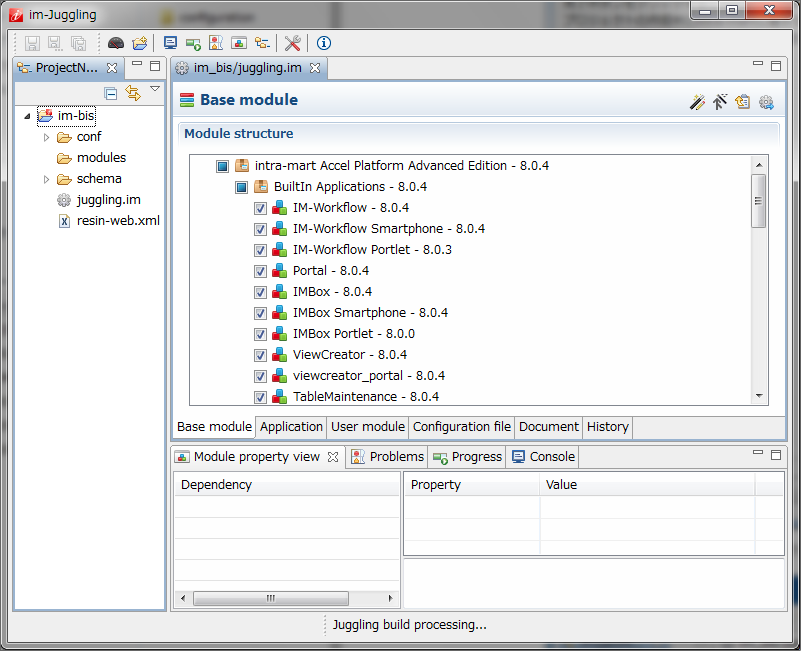This screenshot has height=651, width=801.
Task: Click the project tree navigator toolbar icon
Action: click(x=262, y=43)
